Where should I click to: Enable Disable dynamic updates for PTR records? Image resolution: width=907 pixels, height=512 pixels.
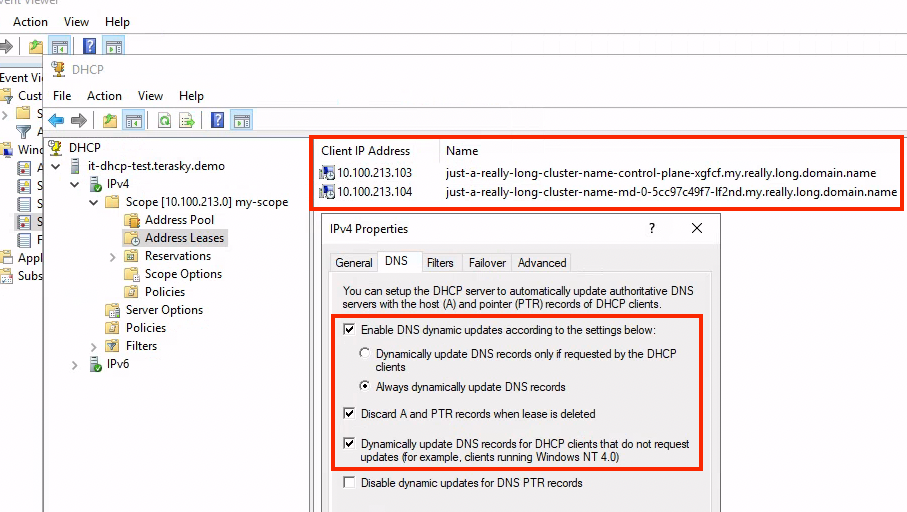click(x=349, y=482)
